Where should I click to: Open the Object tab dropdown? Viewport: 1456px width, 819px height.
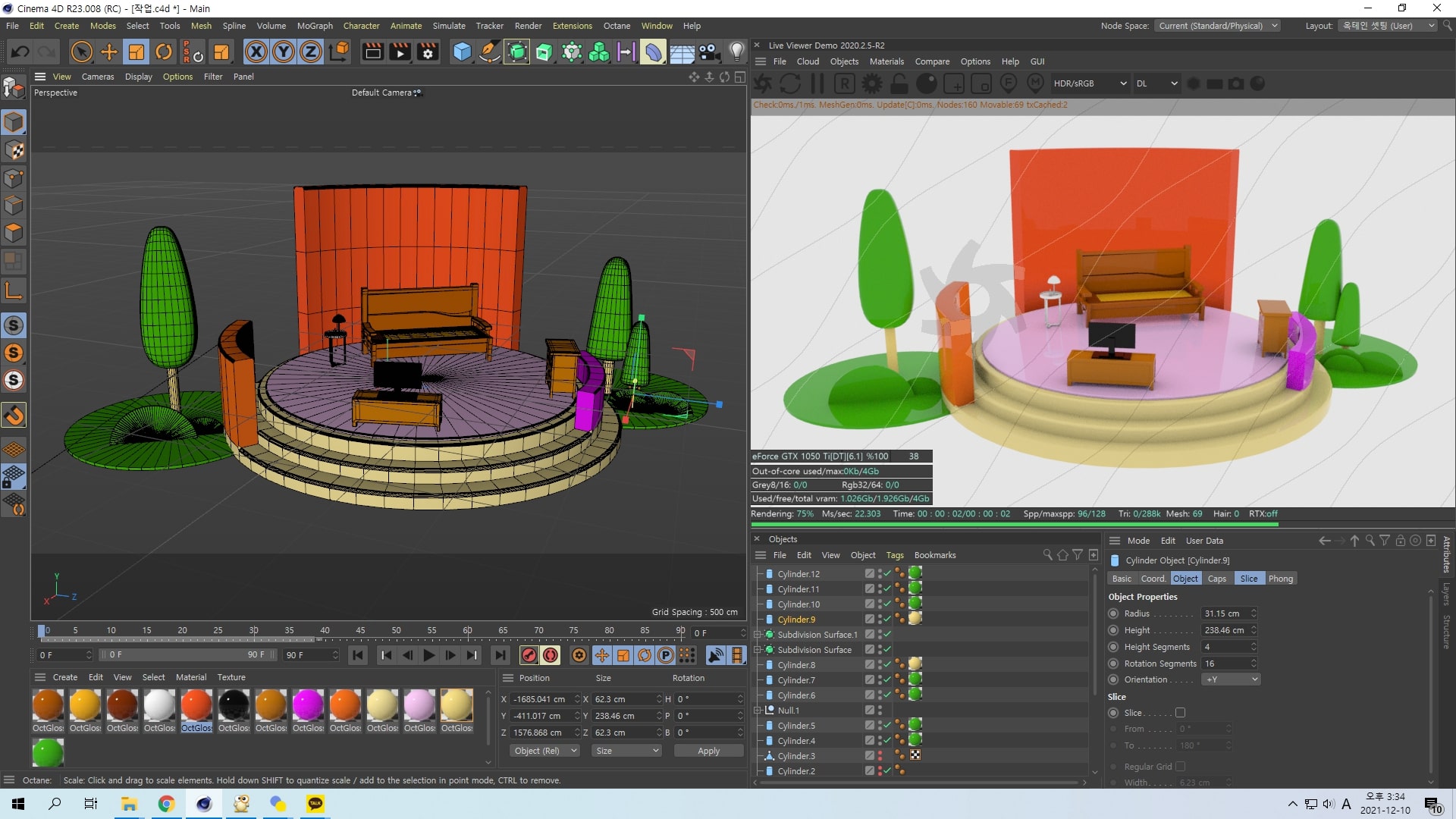click(x=1184, y=578)
